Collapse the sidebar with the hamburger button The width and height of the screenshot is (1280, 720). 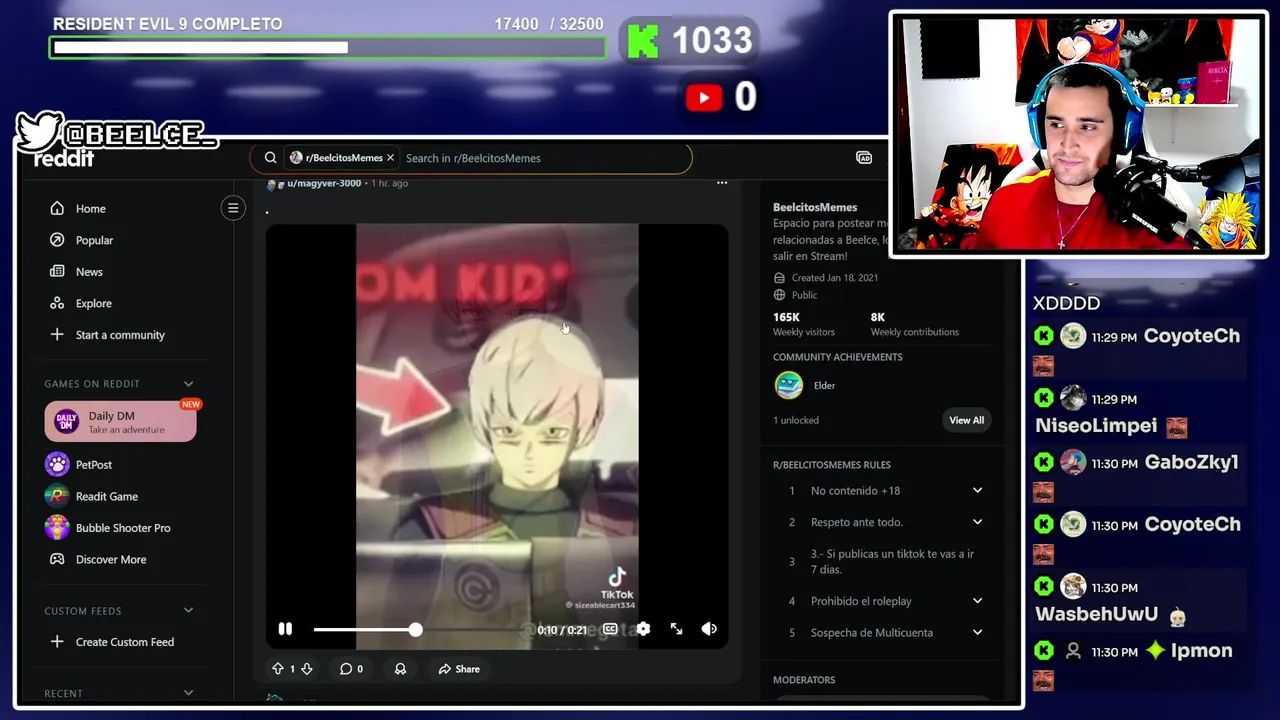click(x=233, y=208)
